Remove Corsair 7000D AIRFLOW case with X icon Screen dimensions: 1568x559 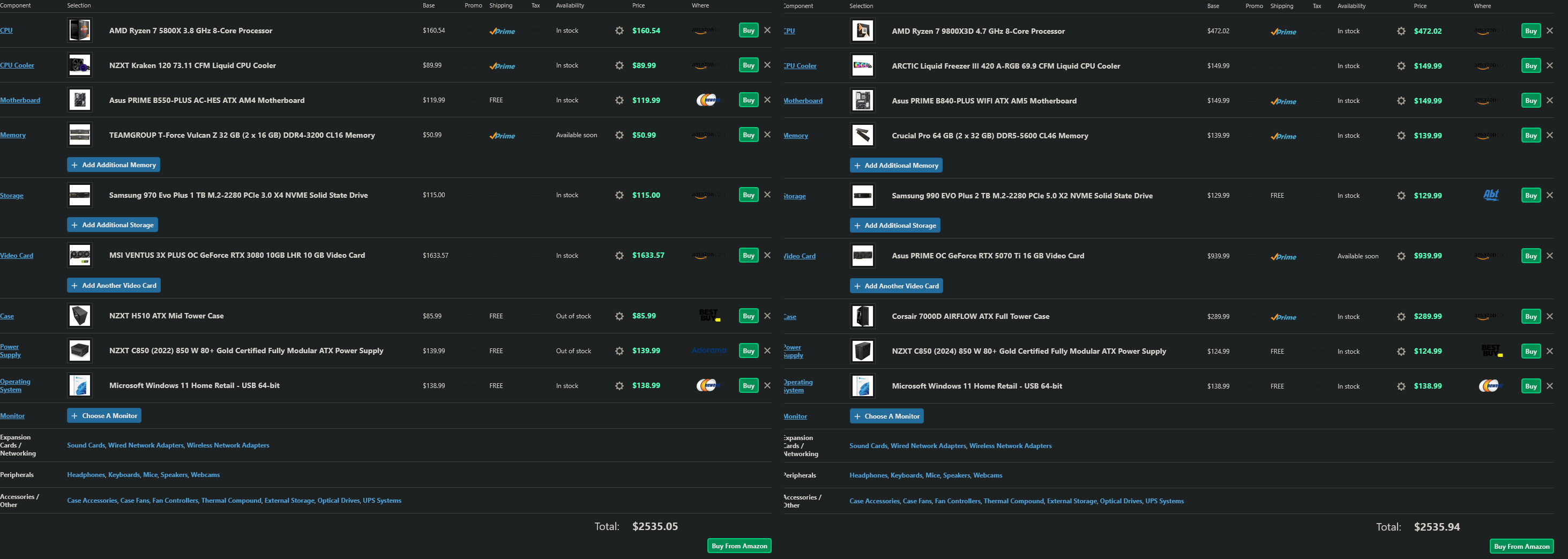click(1550, 316)
